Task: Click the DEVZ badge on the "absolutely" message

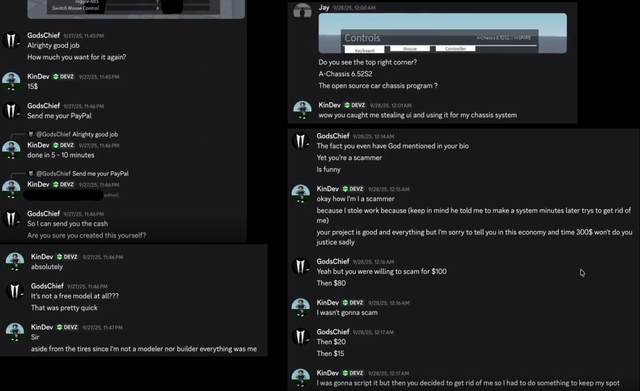Action: point(67,257)
